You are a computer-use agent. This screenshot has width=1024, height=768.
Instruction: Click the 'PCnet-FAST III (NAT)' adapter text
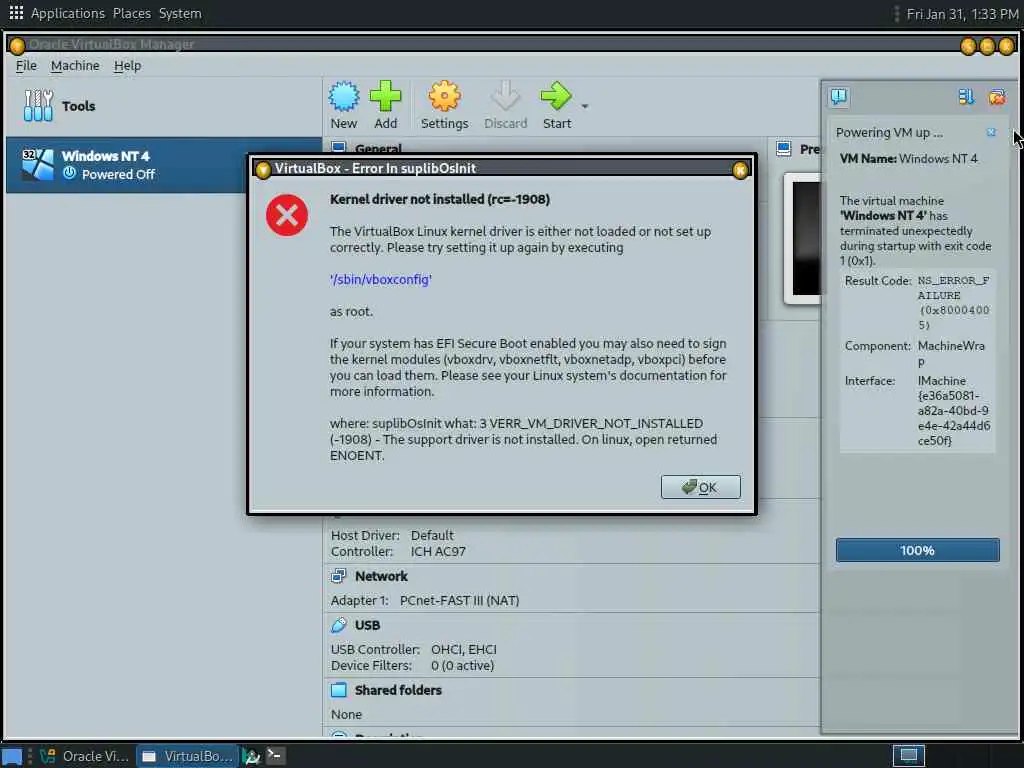click(x=459, y=600)
